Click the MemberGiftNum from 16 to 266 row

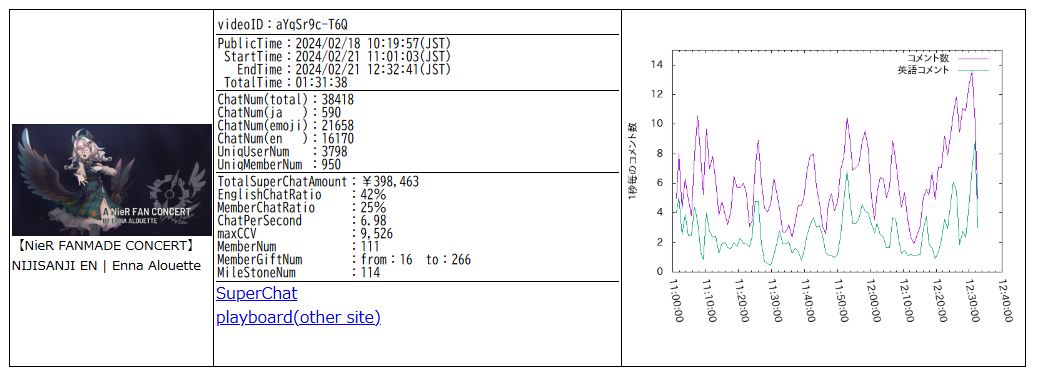click(x=344, y=260)
